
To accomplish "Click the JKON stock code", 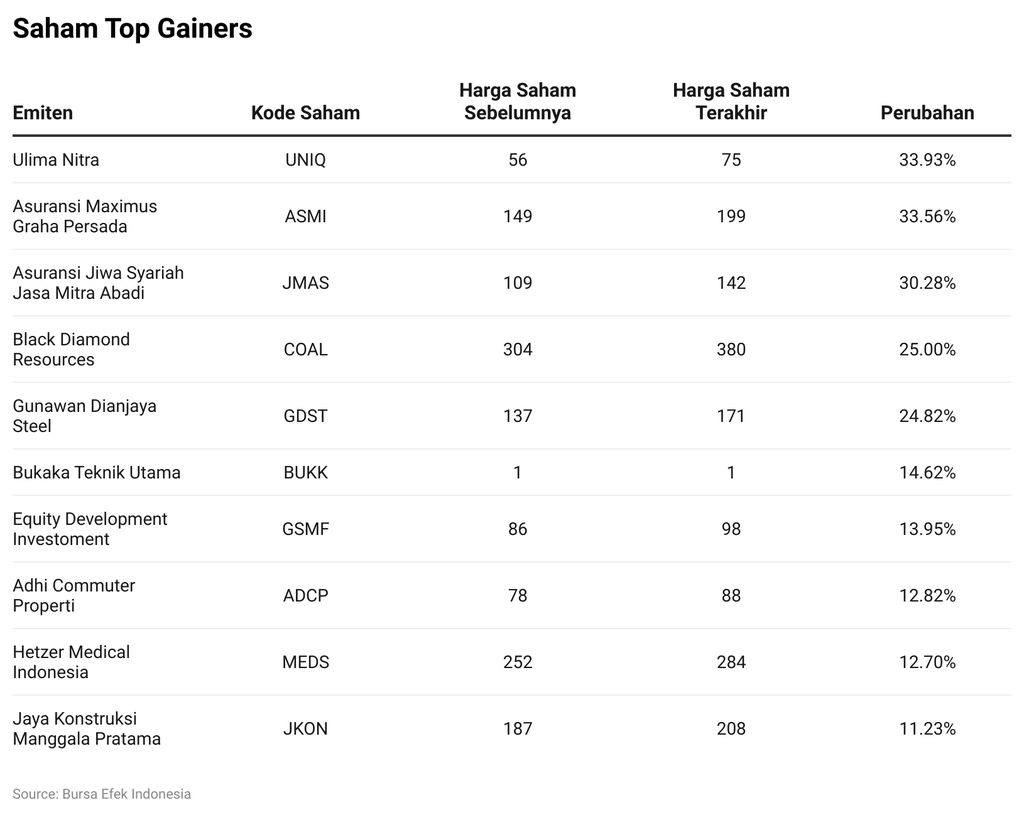I will click(305, 728).
